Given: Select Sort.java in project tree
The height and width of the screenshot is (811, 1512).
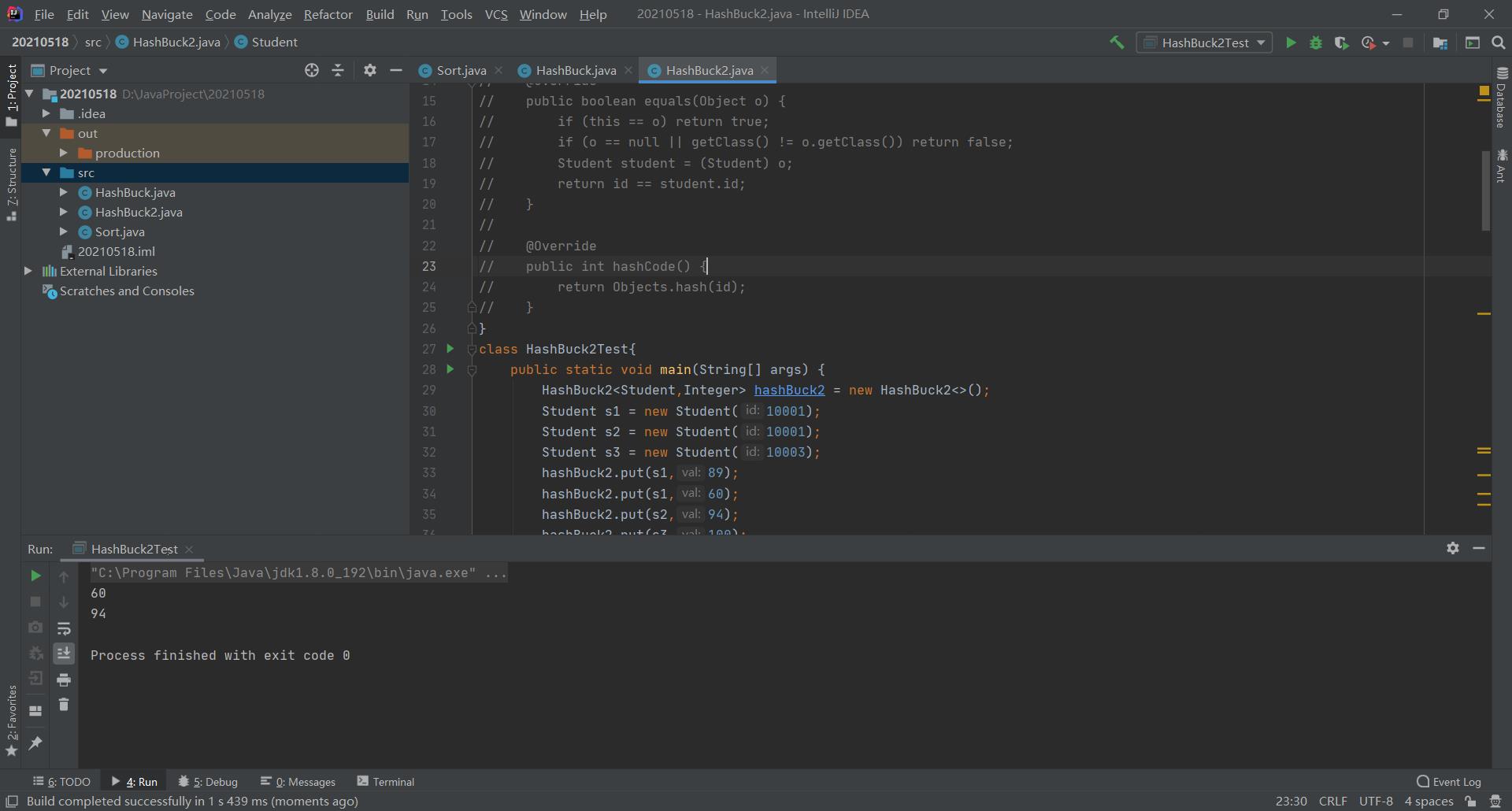Looking at the screenshot, I should 120,231.
